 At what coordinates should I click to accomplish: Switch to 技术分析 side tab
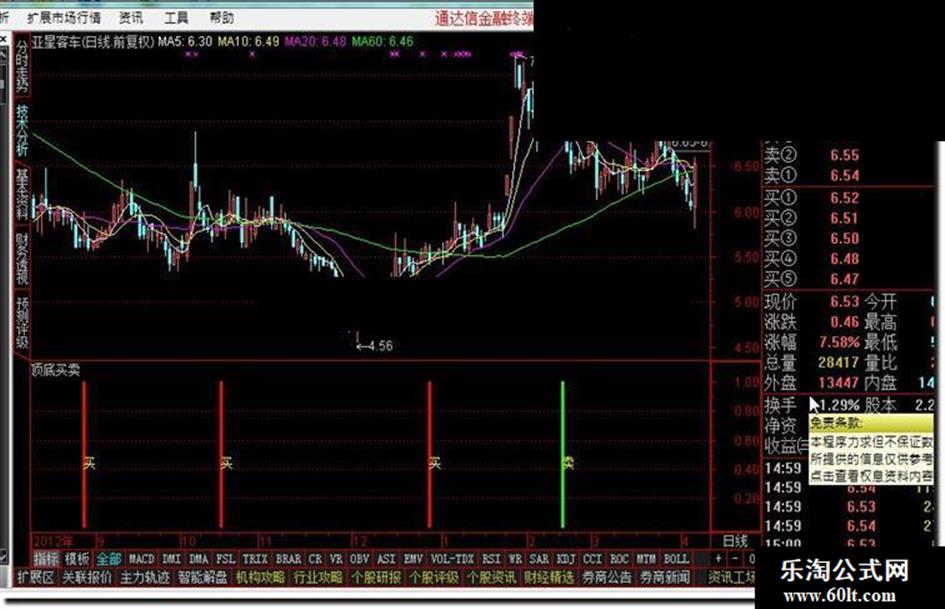[x=22, y=131]
